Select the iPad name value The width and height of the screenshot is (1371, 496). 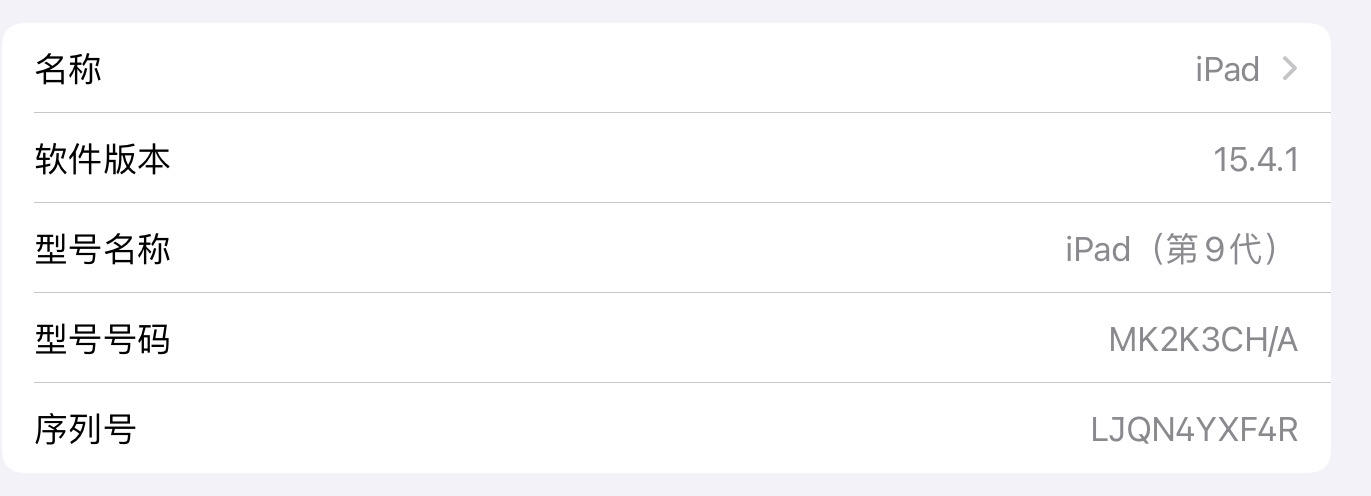[x=1227, y=69]
